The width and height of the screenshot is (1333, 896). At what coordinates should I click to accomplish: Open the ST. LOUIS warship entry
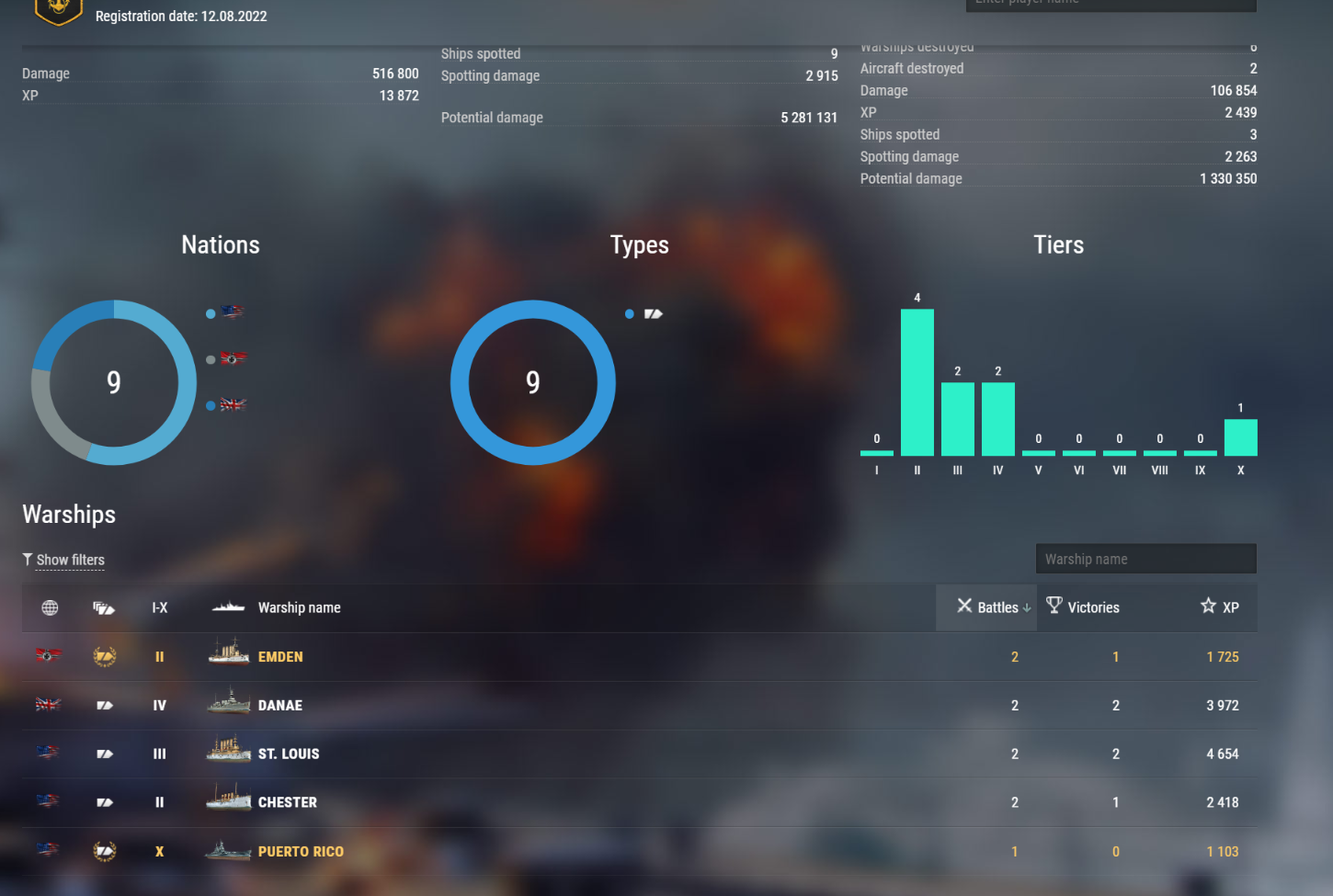289,754
